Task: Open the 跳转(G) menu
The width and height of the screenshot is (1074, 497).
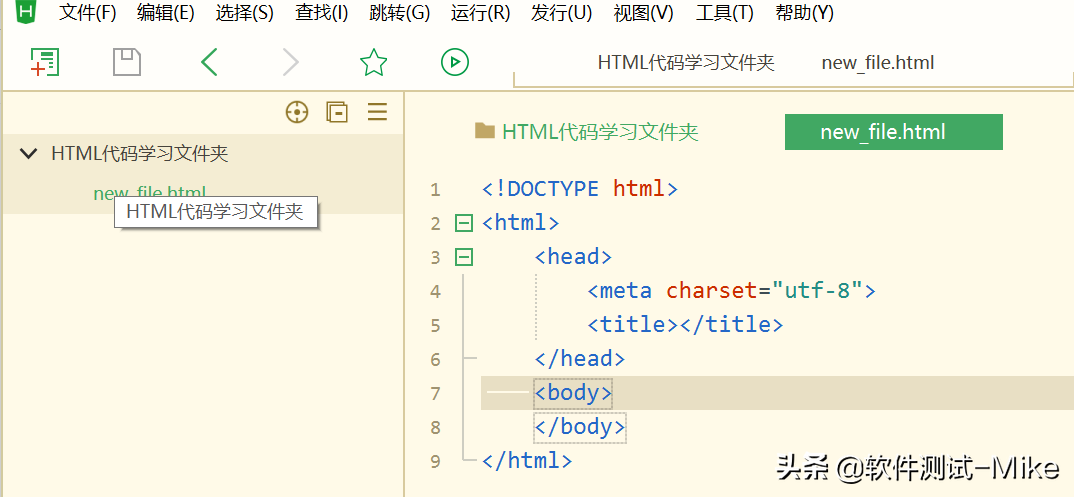Action: pyautogui.click(x=399, y=12)
